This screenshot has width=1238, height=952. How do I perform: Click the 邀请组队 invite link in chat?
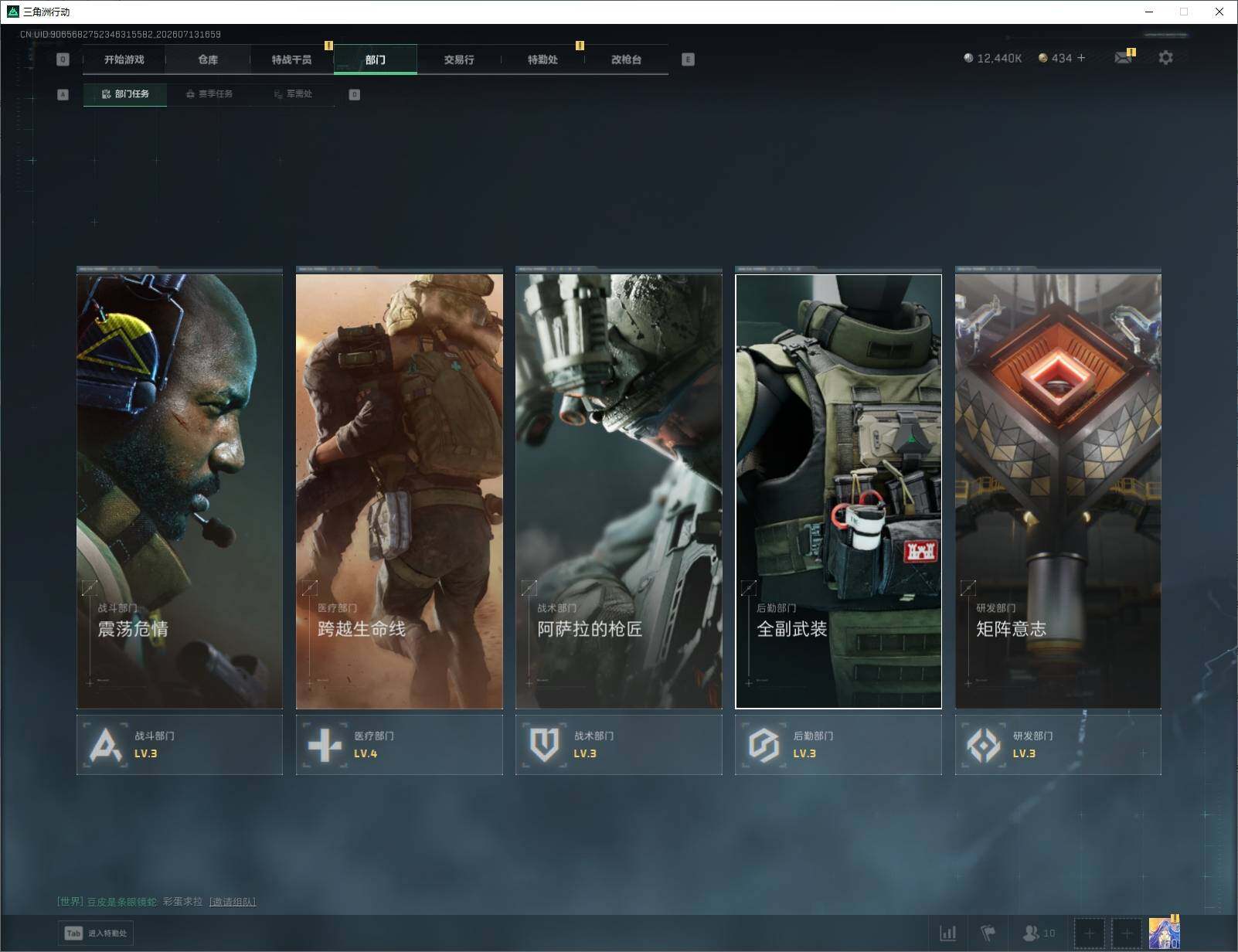coord(233,902)
